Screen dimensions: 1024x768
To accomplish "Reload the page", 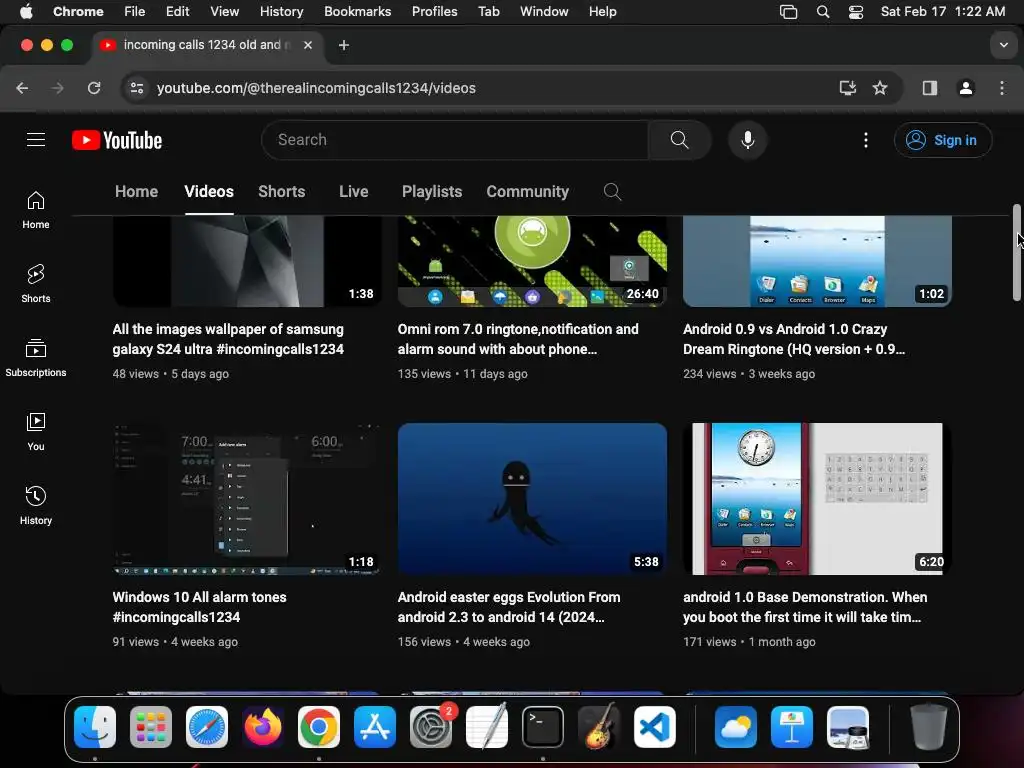I will tap(94, 88).
